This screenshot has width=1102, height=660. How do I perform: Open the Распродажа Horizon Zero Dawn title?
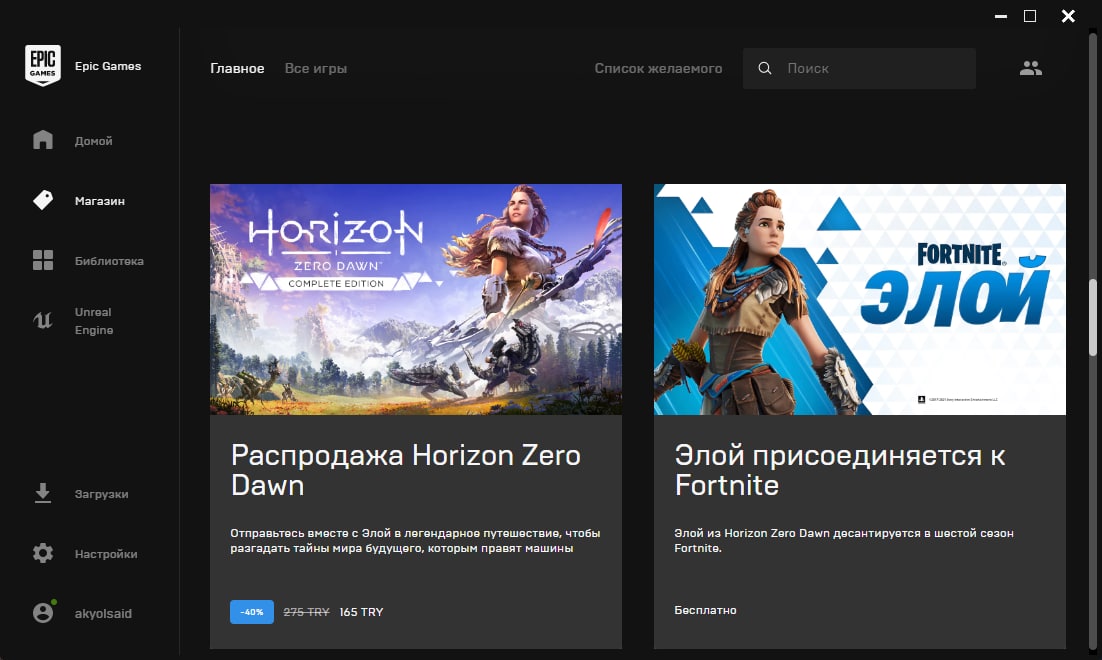pyautogui.click(x=406, y=470)
